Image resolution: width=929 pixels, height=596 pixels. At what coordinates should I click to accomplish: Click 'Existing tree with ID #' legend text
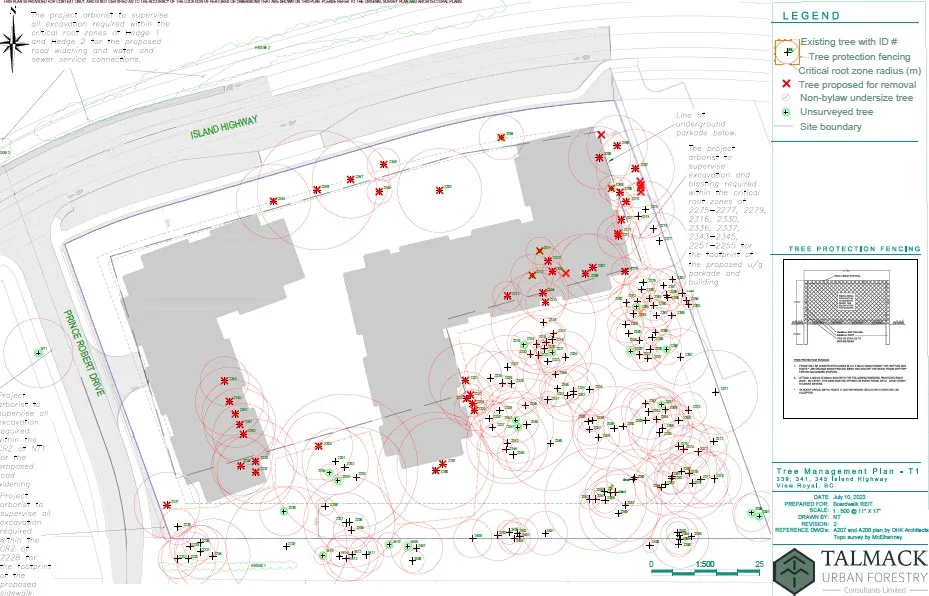pyautogui.click(x=848, y=42)
